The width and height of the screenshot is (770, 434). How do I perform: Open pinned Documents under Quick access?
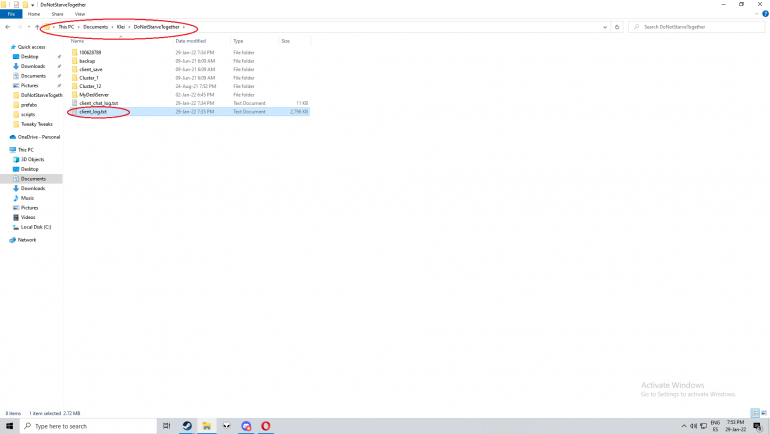33,76
